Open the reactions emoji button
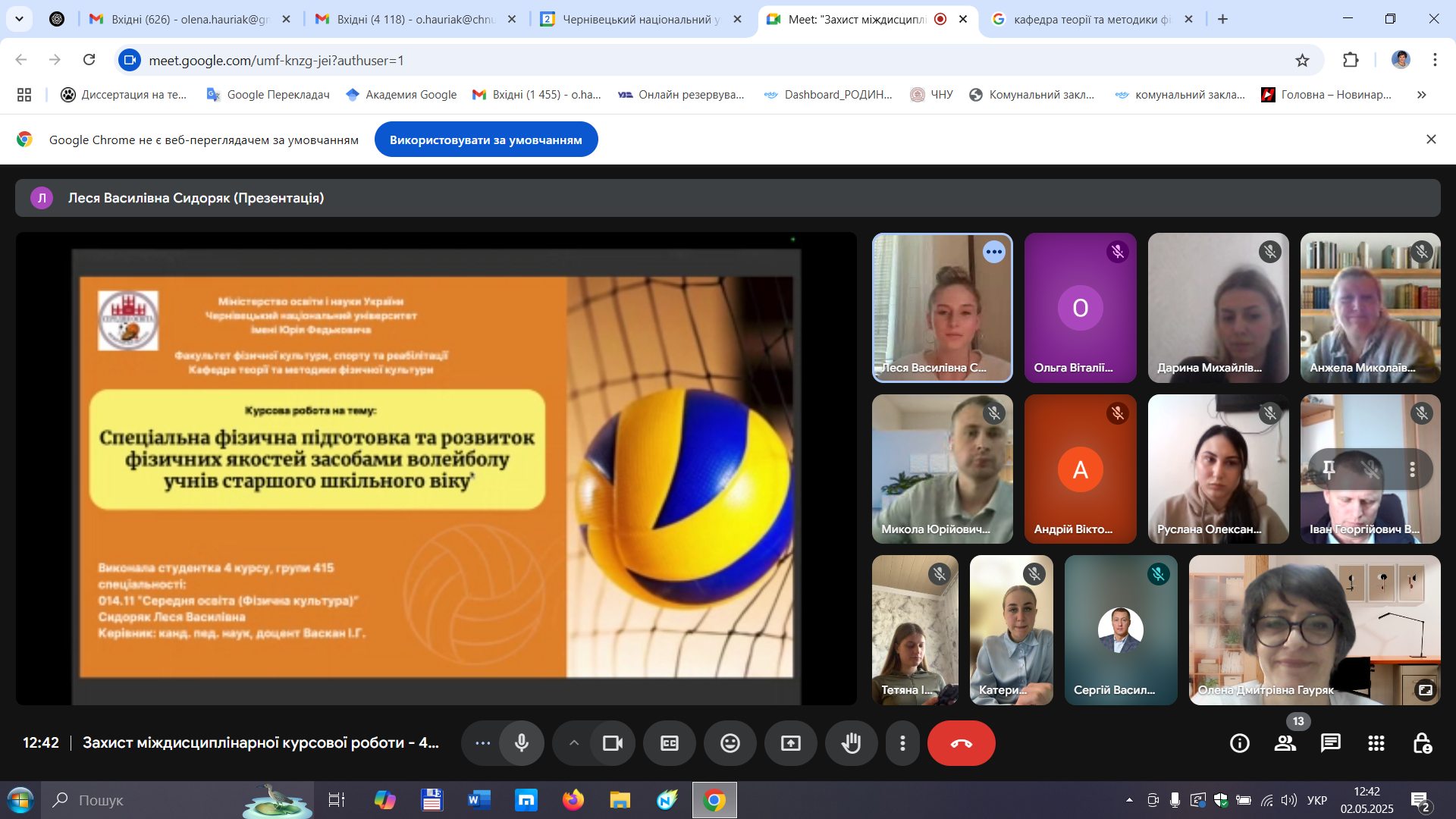Screen dimensions: 1456x819 [x=730, y=743]
